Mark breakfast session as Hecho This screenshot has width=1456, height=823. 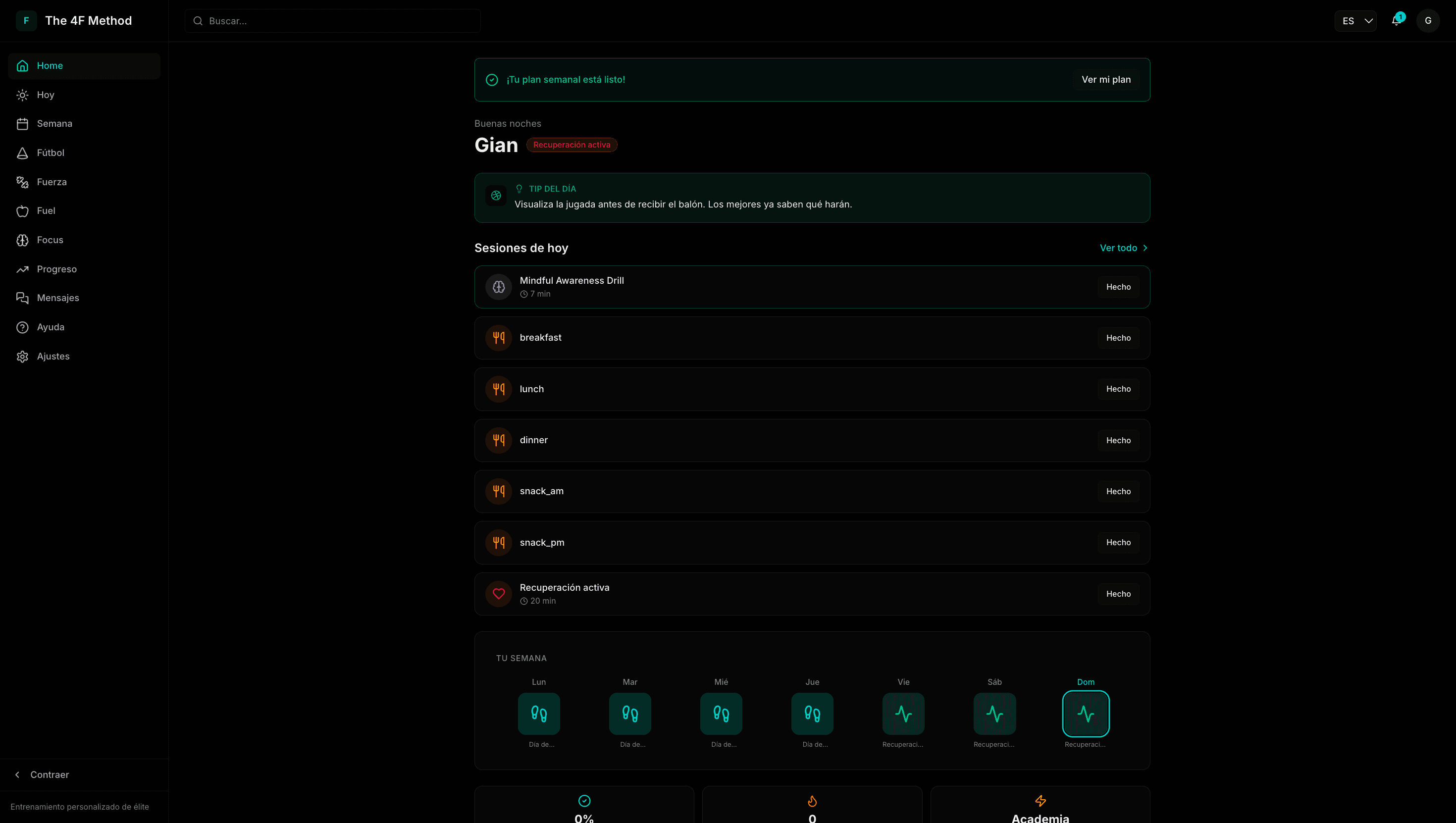[x=1118, y=338]
